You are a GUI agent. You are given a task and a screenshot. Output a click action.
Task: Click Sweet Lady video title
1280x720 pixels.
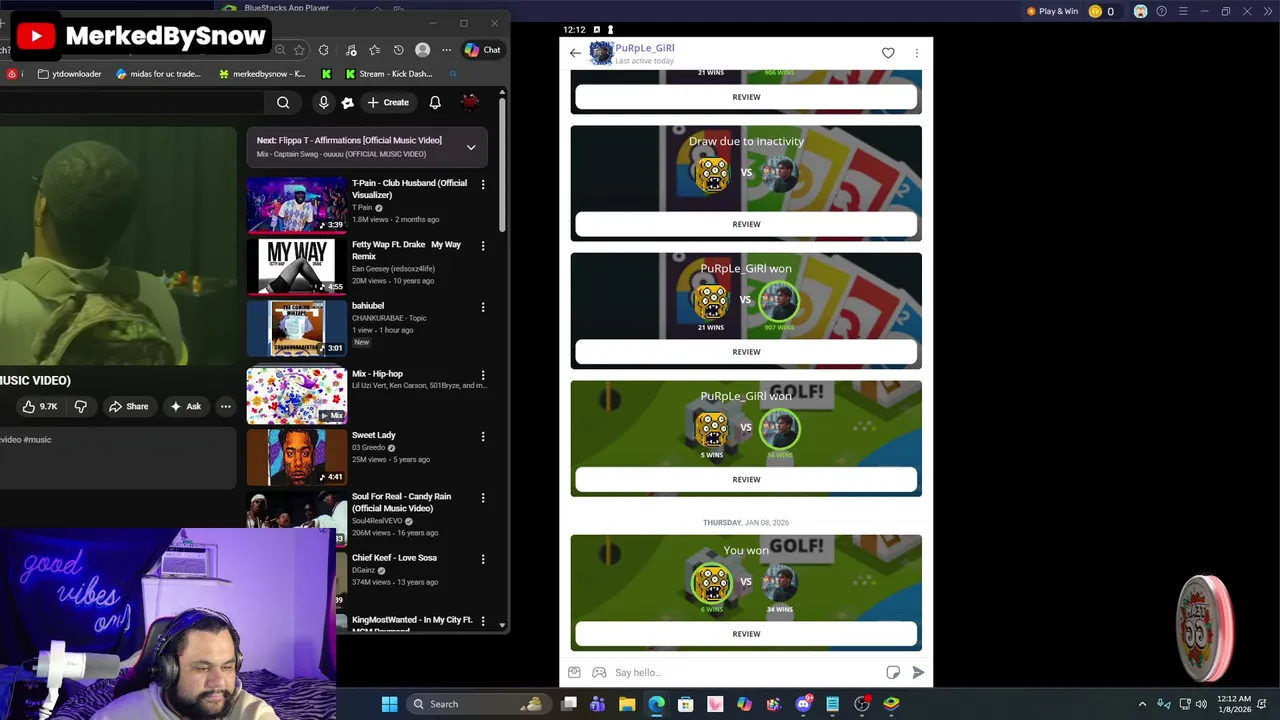(x=374, y=435)
